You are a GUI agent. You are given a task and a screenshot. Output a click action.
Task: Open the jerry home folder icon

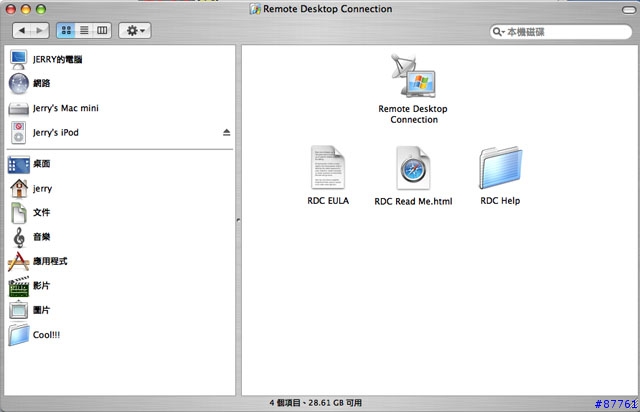click(x=19, y=188)
